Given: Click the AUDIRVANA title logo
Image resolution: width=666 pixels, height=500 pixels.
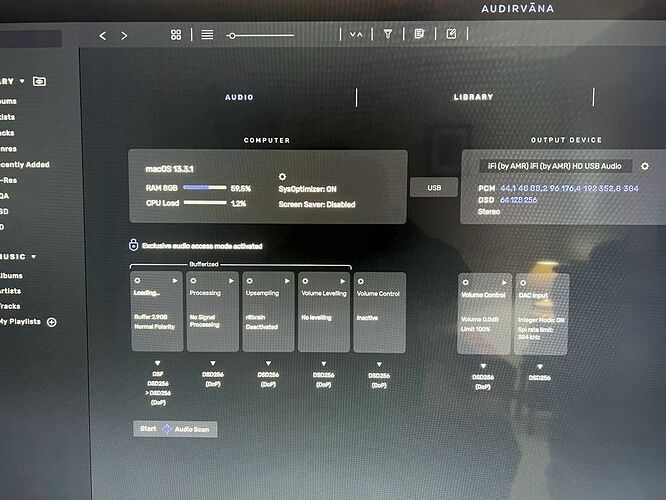Looking at the screenshot, I should [x=517, y=8].
